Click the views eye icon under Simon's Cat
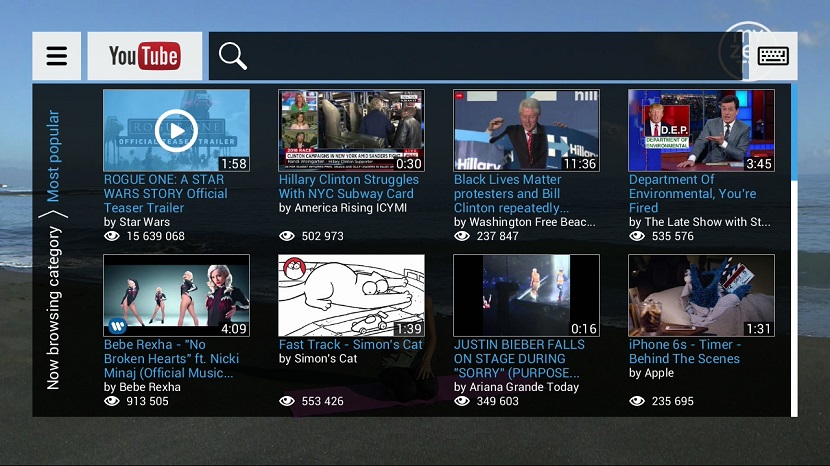This screenshot has width=830, height=466. tap(287, 401)
